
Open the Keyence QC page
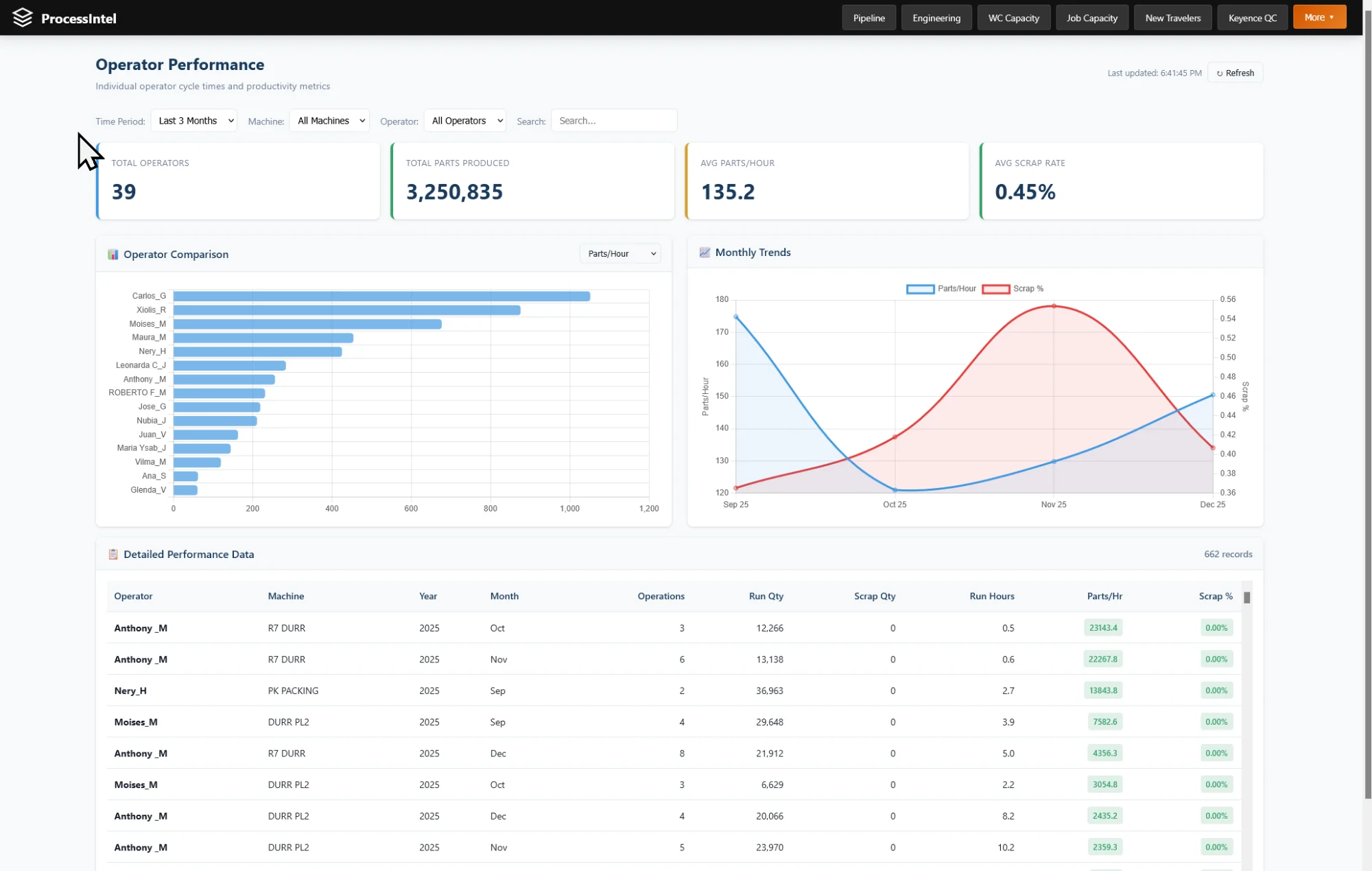point(1252,19)
